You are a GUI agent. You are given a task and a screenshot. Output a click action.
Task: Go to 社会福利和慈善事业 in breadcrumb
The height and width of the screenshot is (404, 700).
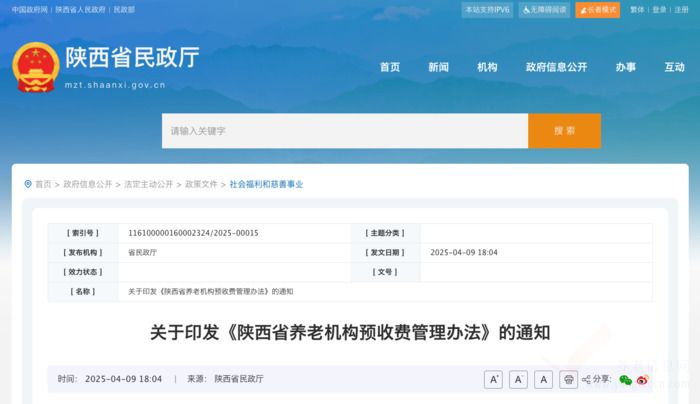point(266,184)
